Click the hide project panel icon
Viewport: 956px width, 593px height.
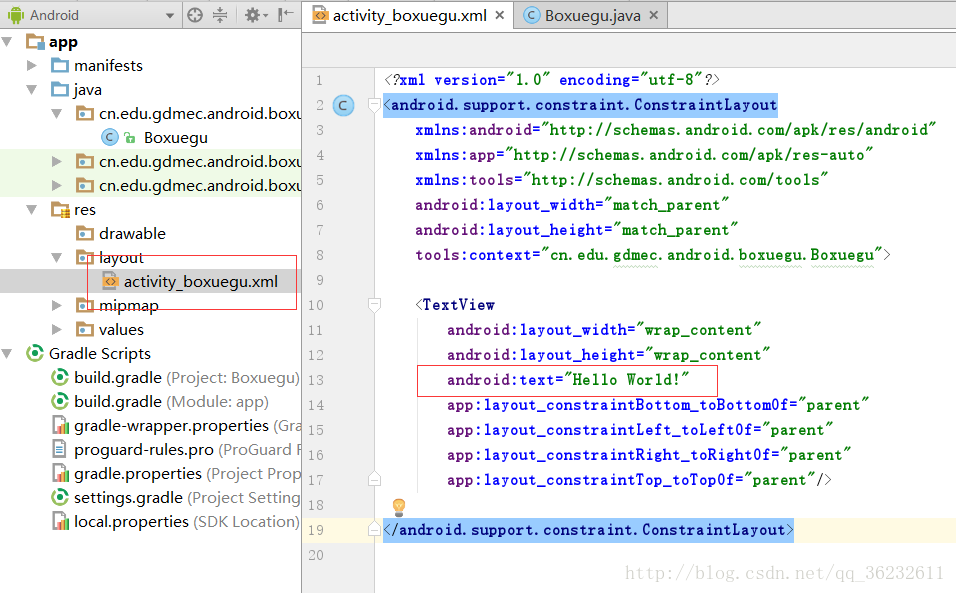[x=285, y=15]
